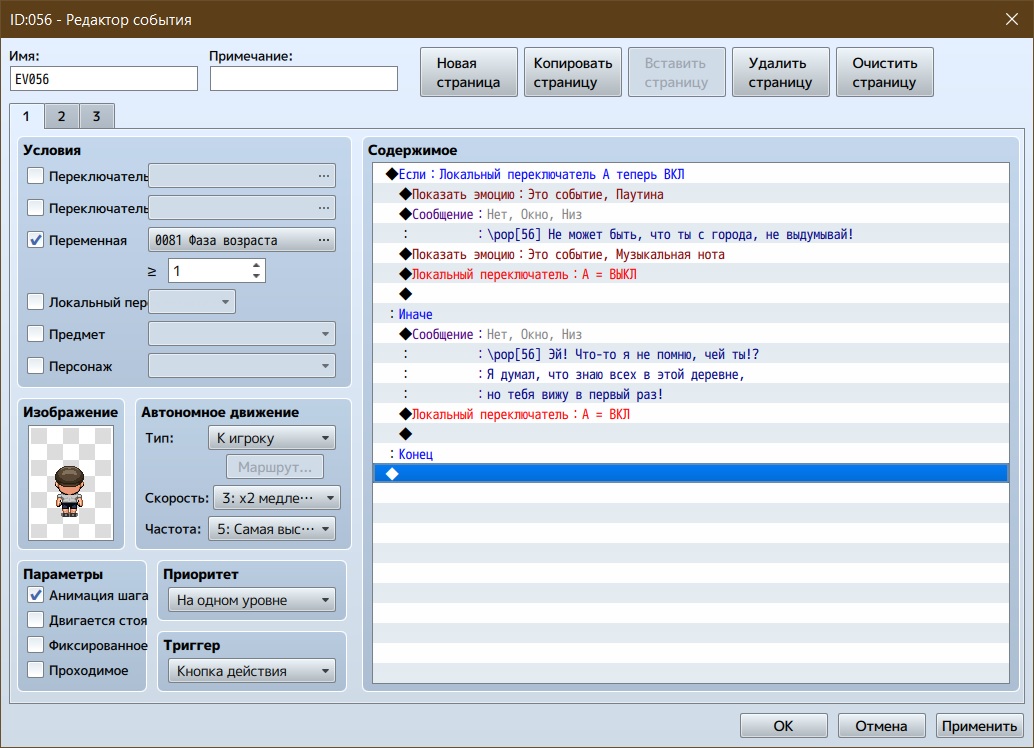Viewport: 1034px width, 748px height.
Task: Toggle the Анимация шага checkbox
Action: click(36, 595)
